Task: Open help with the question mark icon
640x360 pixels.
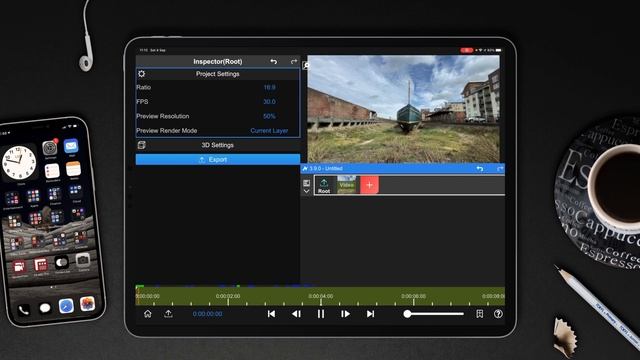Action: pyautogui.click(x=498, y=314)
